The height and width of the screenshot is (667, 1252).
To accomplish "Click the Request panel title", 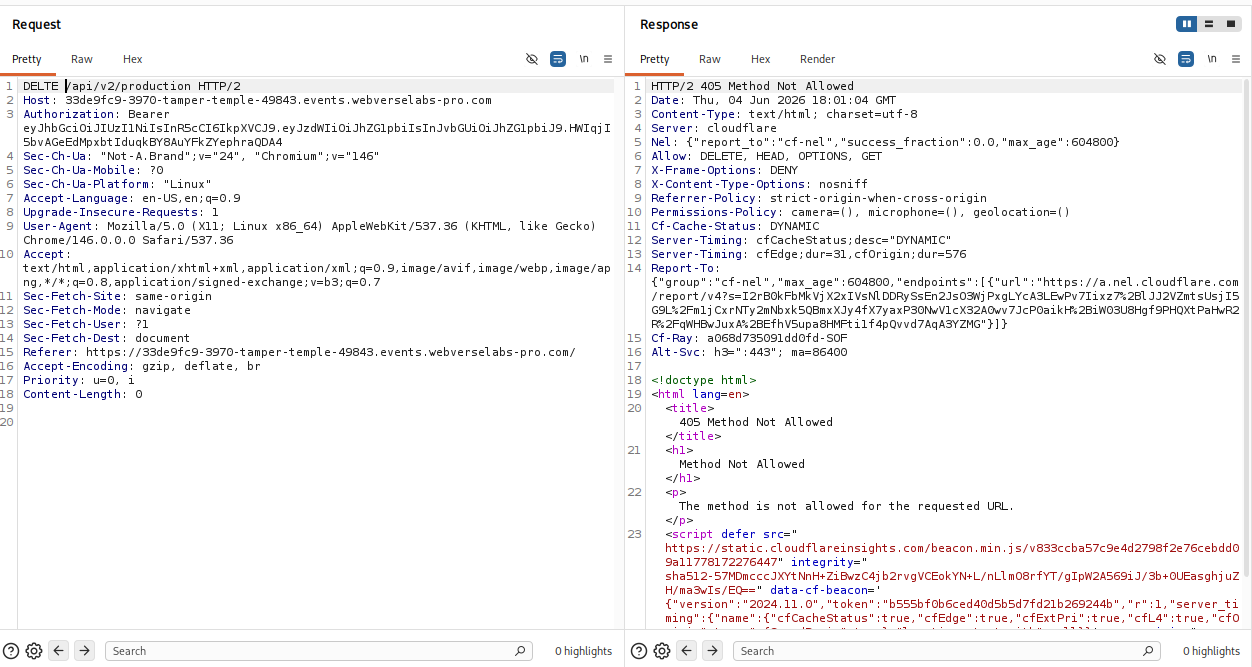I will (36, 24).
